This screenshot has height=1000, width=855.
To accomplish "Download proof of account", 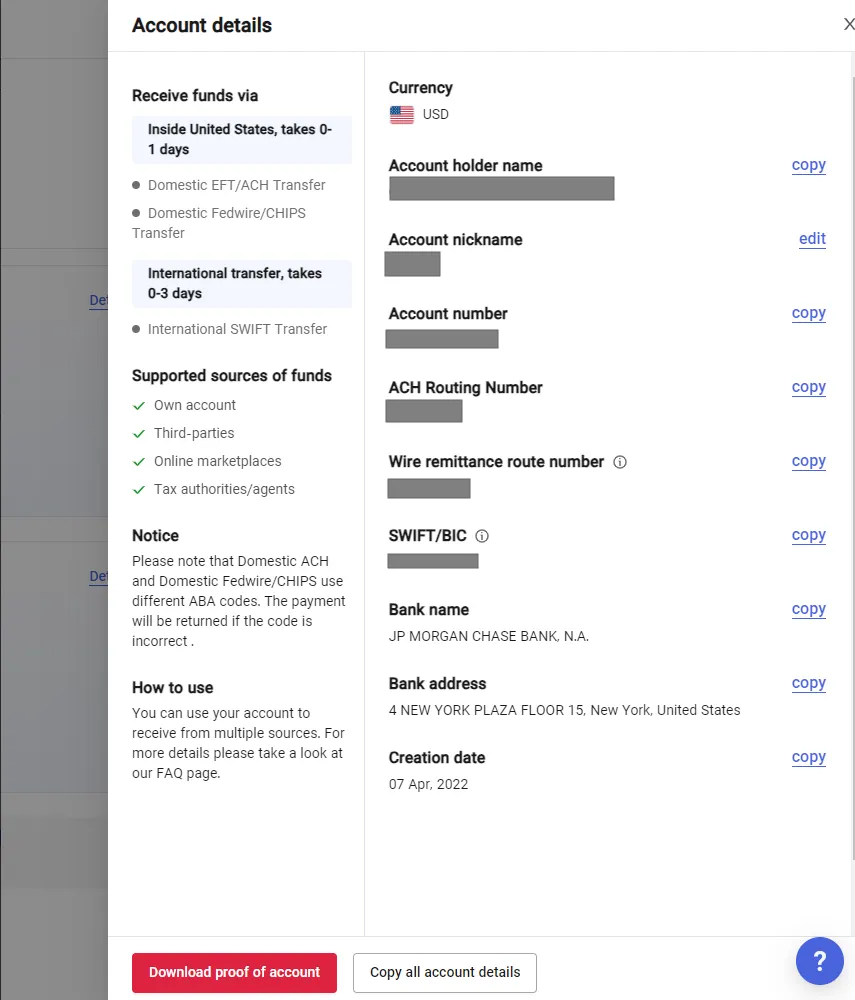I will 234,972.
